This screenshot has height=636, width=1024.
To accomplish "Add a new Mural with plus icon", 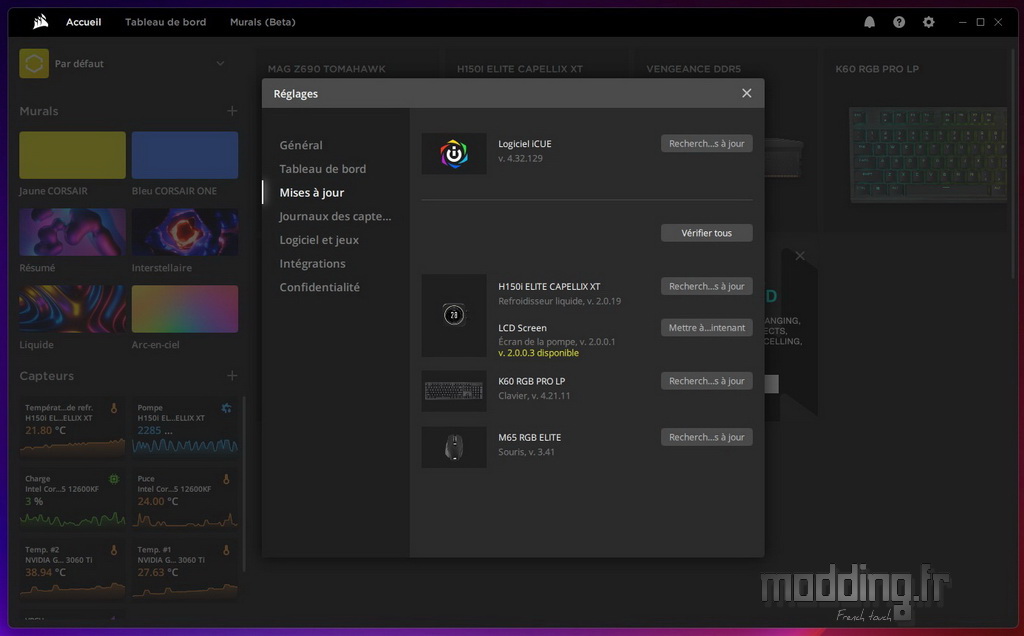I will (232, 111).
